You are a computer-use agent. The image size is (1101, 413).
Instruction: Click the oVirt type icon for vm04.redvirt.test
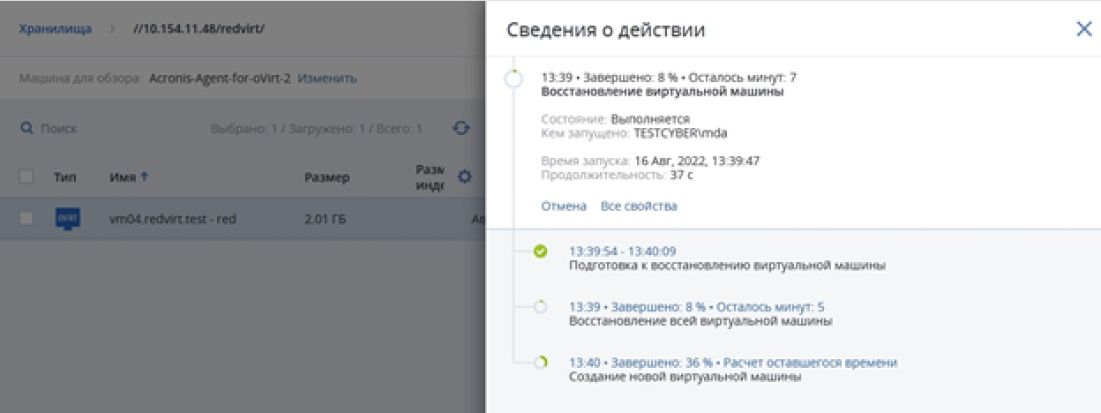pyautogui.click(x=67, y=218)
